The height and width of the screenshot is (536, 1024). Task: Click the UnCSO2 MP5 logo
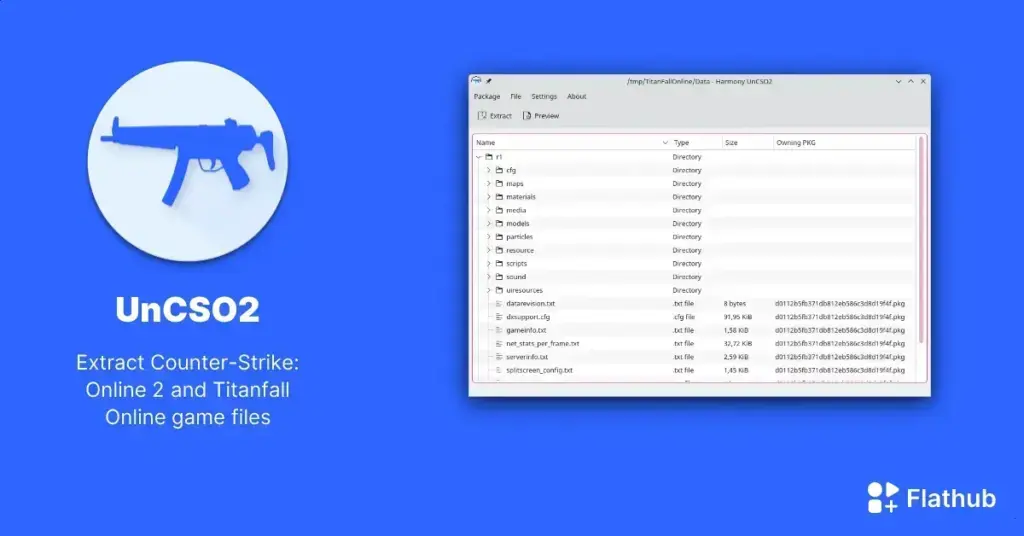[x=187, y=161]
